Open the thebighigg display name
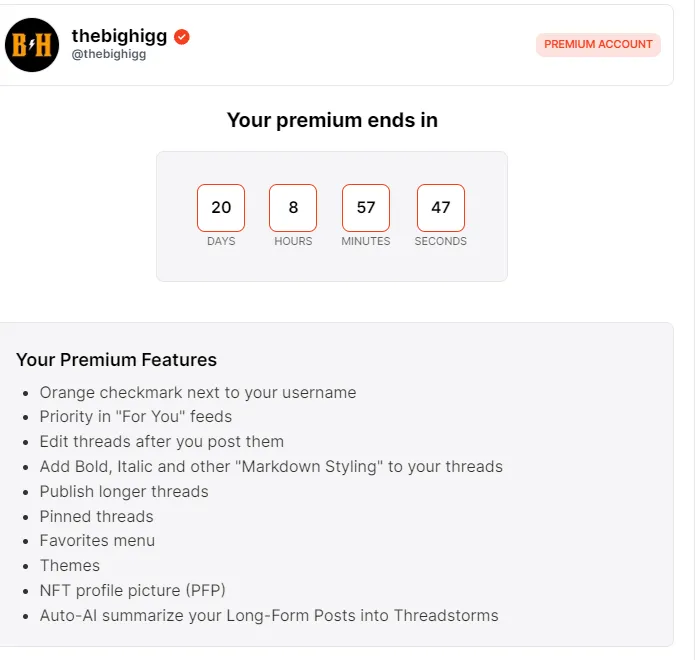The width and height of the screenshot is (700, 660). [119, 36]
